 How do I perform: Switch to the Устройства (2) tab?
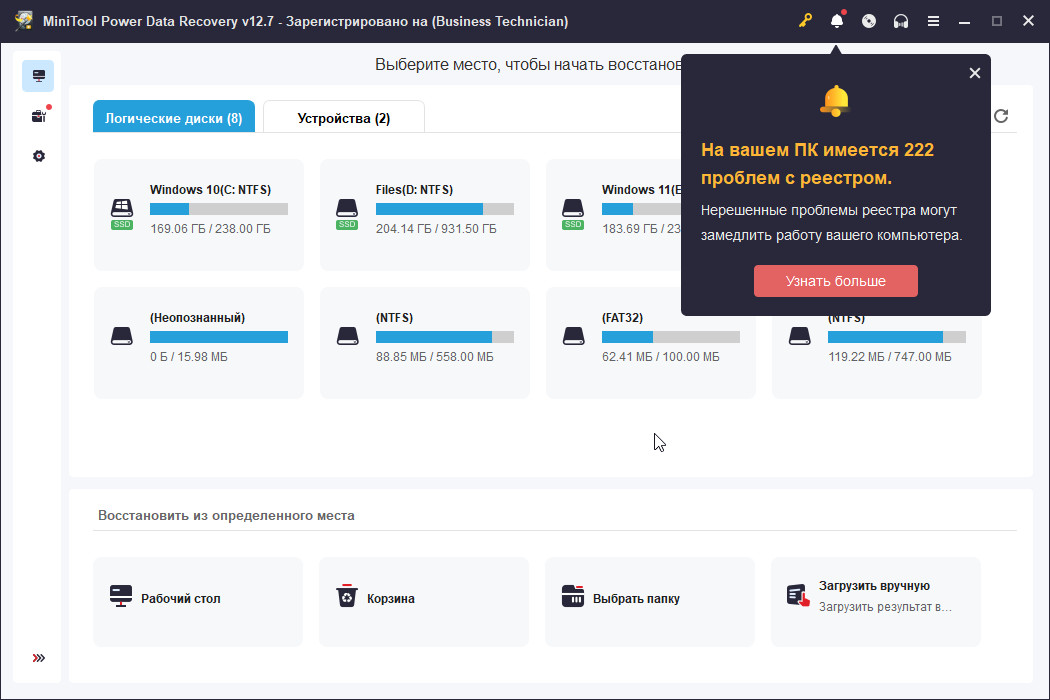point(343,118)
